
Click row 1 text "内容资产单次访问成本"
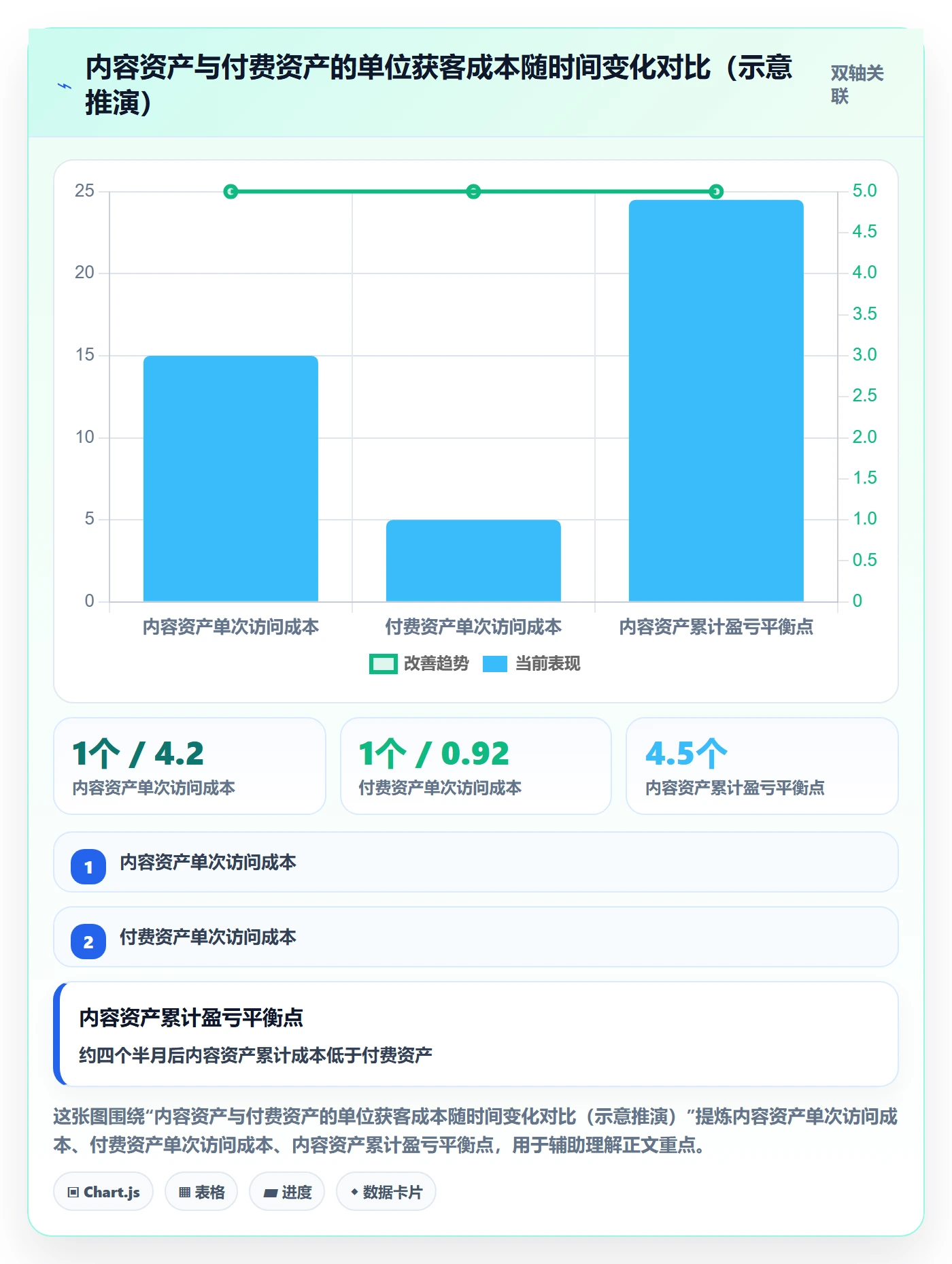point(208,863)
